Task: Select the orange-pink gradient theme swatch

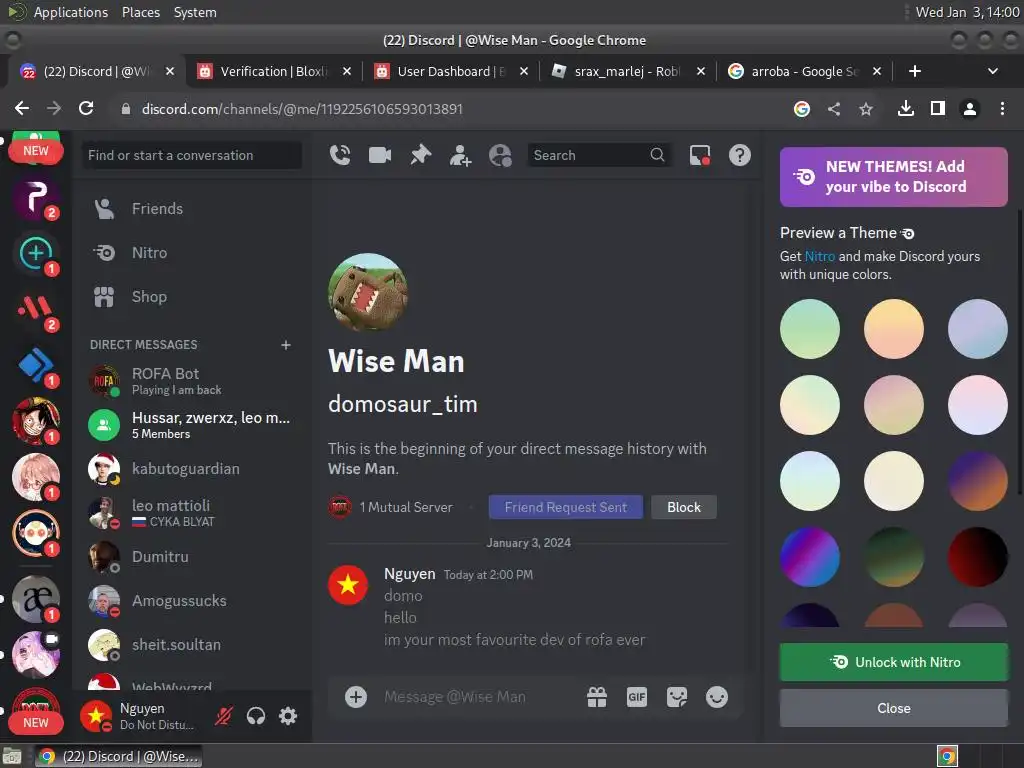Action: pyautogui.click(x=894, y=328)
